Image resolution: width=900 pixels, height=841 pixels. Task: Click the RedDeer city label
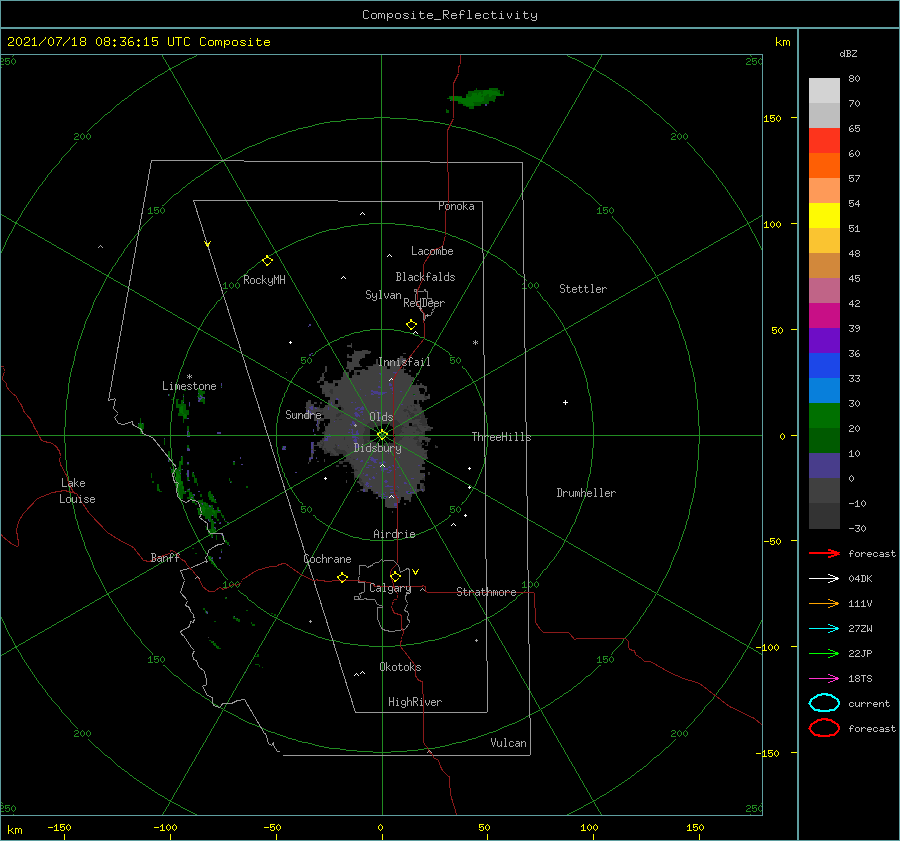(x=424, y=303)
